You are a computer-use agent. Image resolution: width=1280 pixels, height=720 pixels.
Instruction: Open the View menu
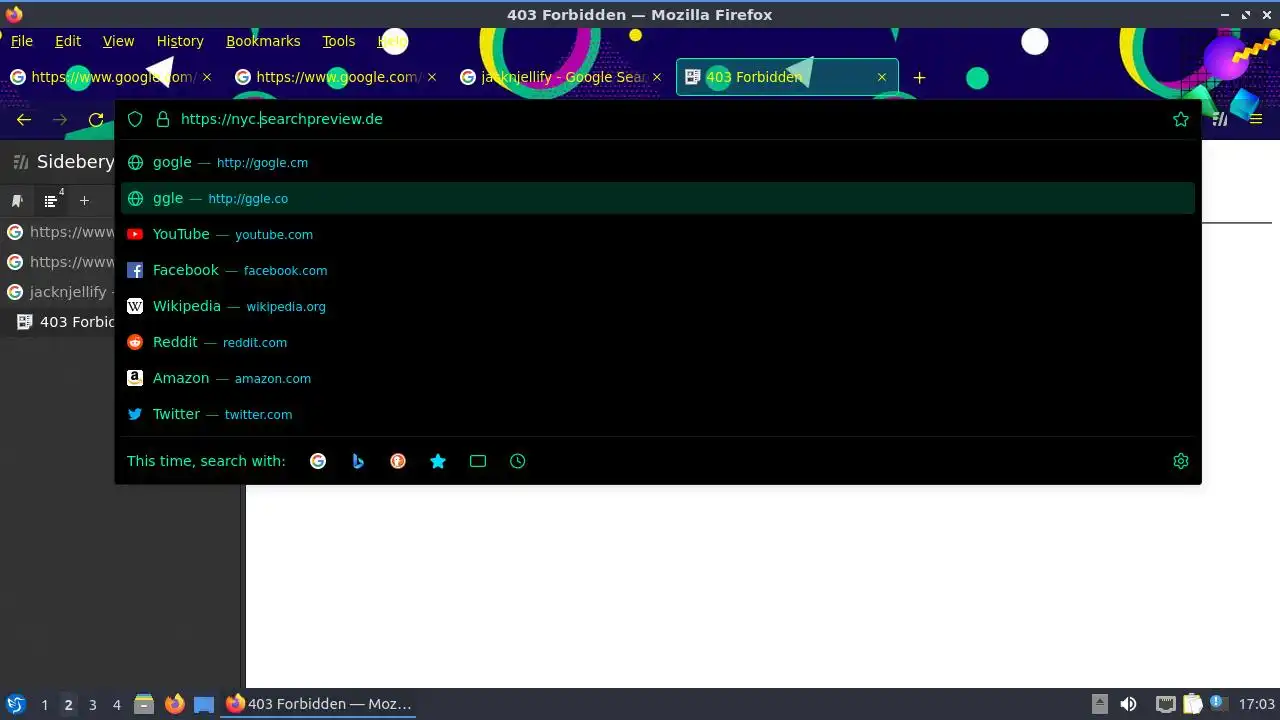[x=118, y=41]
